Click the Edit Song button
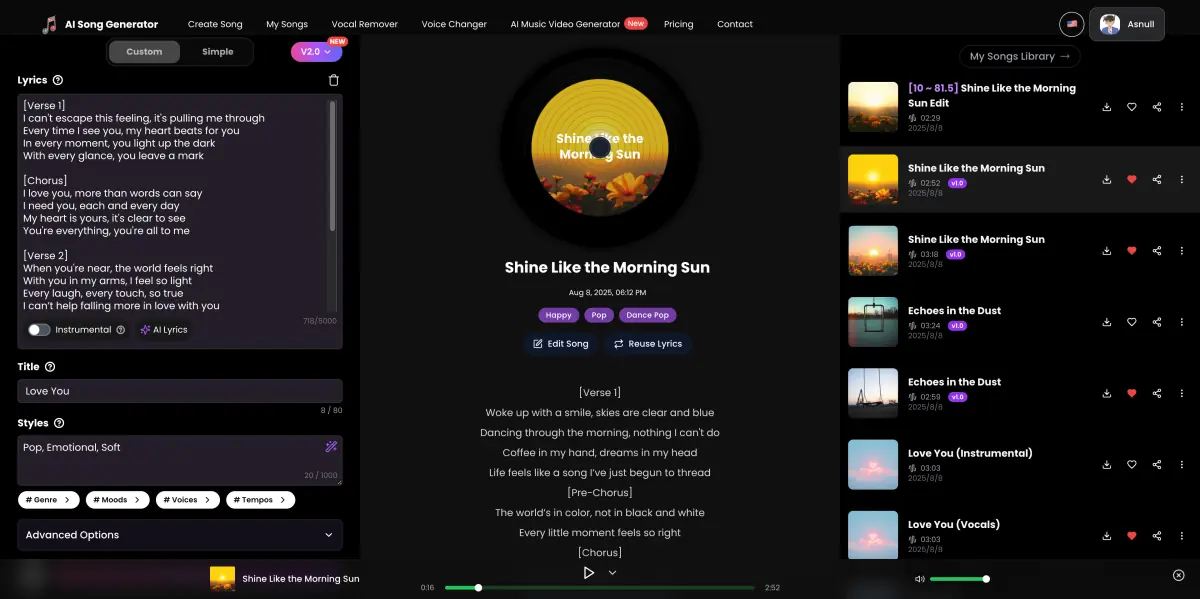The width and height of the screenshot is (1200, 599). 560,344
